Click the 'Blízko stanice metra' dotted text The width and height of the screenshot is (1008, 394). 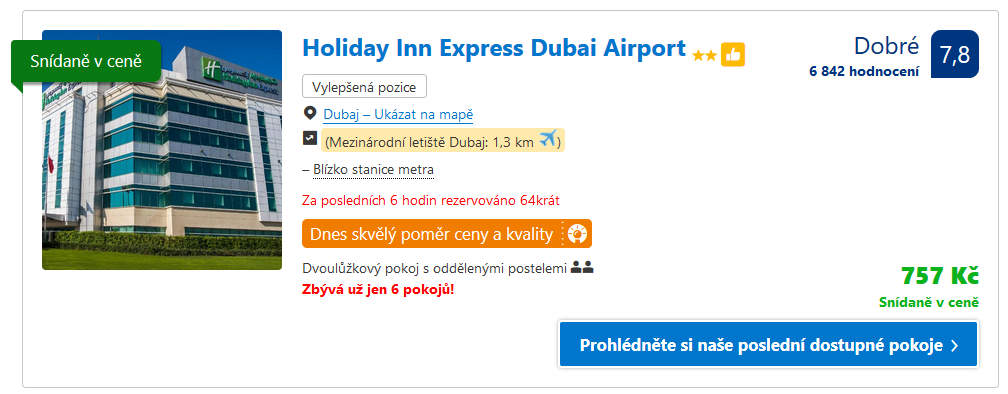coord(374,170)
